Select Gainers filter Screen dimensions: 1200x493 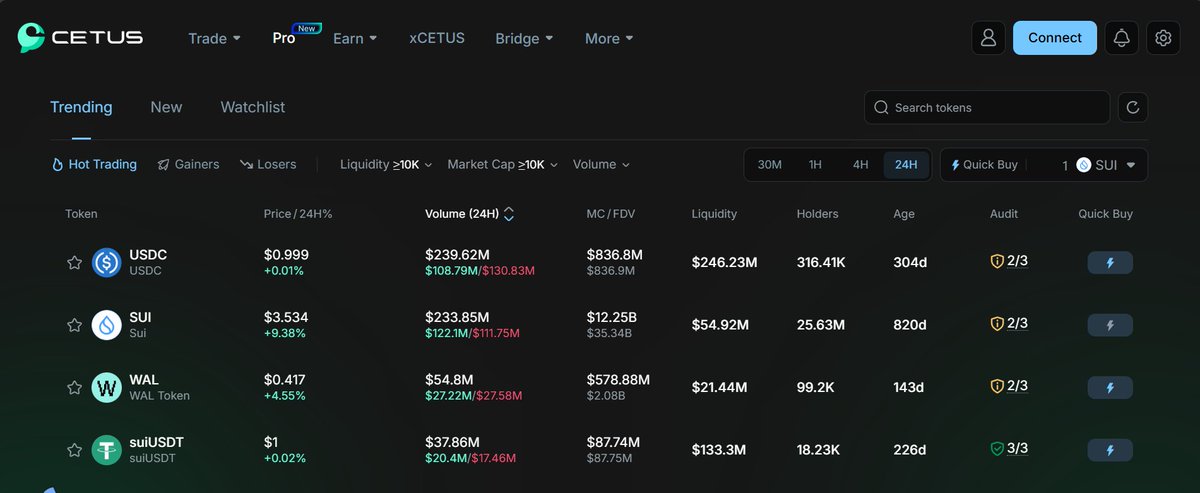click(x=188, y=164)
